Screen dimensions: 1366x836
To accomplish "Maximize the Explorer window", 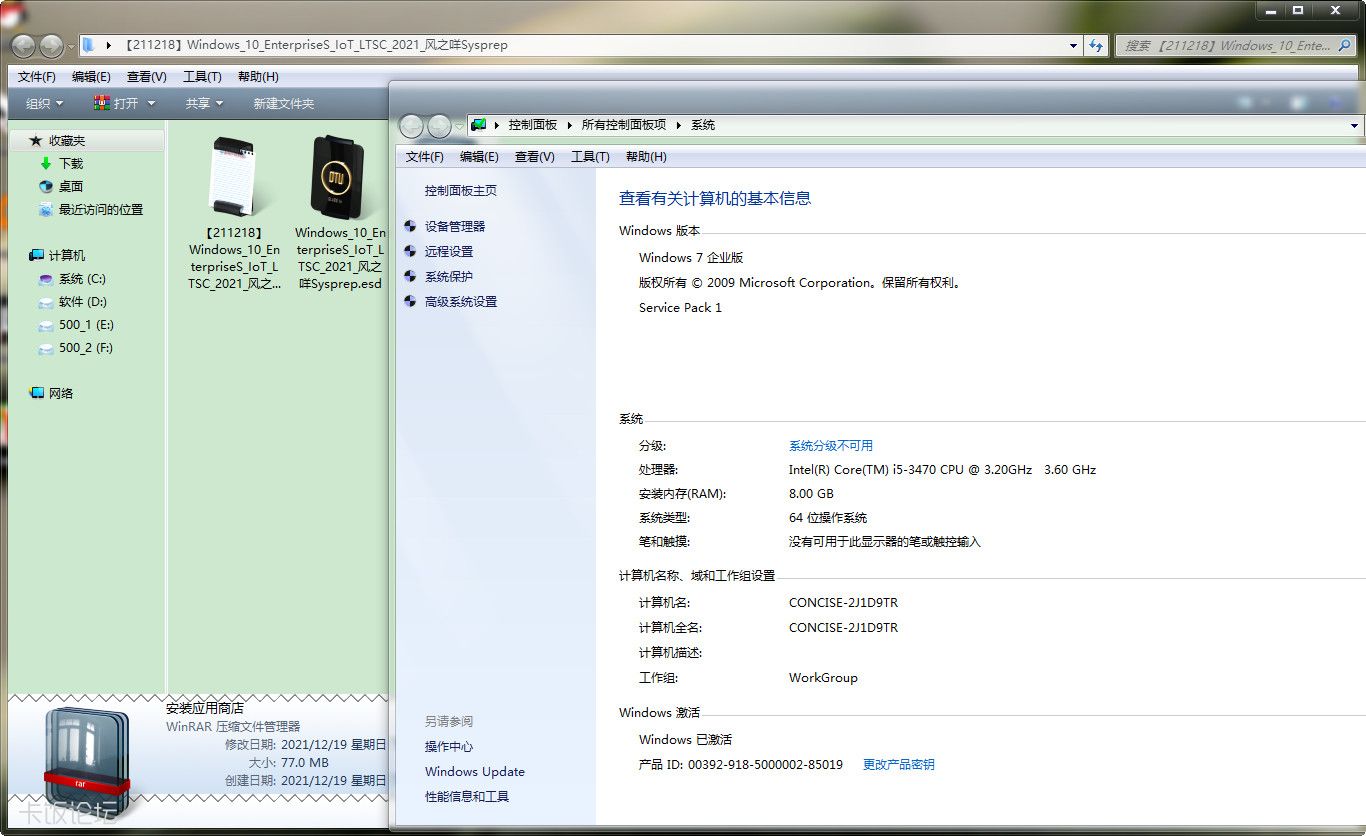I will point(1297,9).
